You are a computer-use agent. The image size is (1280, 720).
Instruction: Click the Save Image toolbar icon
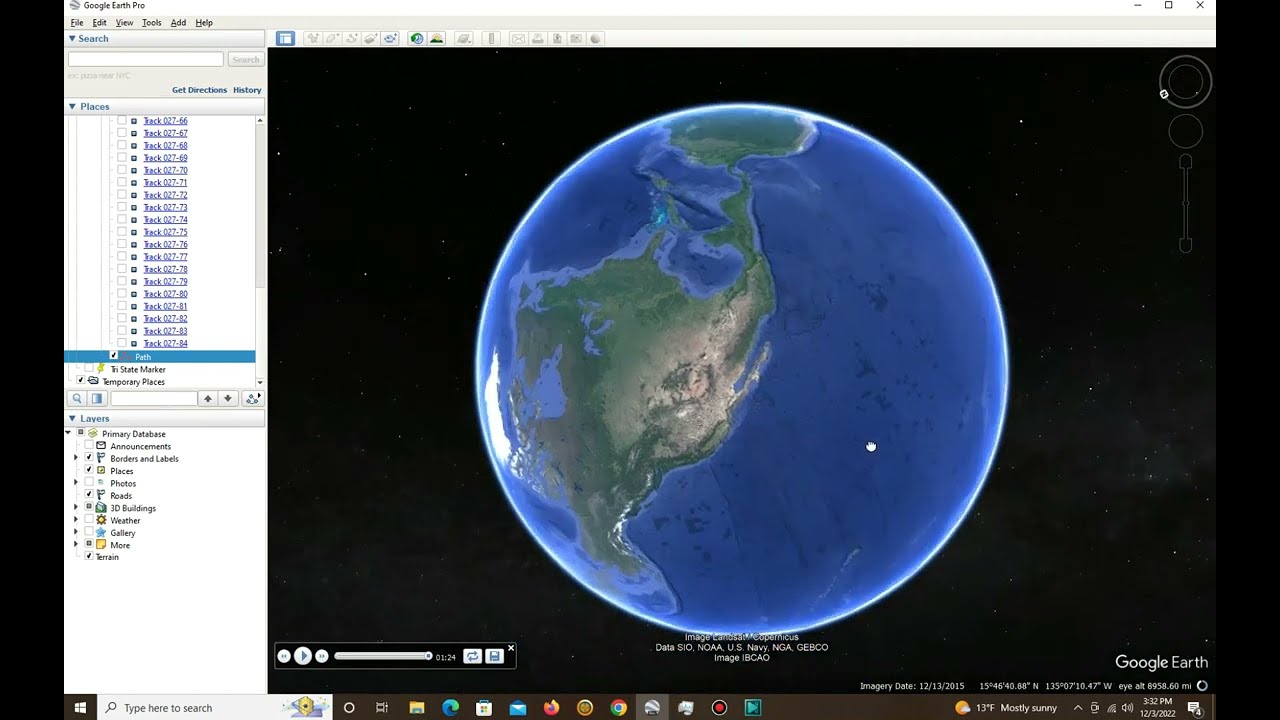coord(557,38)
